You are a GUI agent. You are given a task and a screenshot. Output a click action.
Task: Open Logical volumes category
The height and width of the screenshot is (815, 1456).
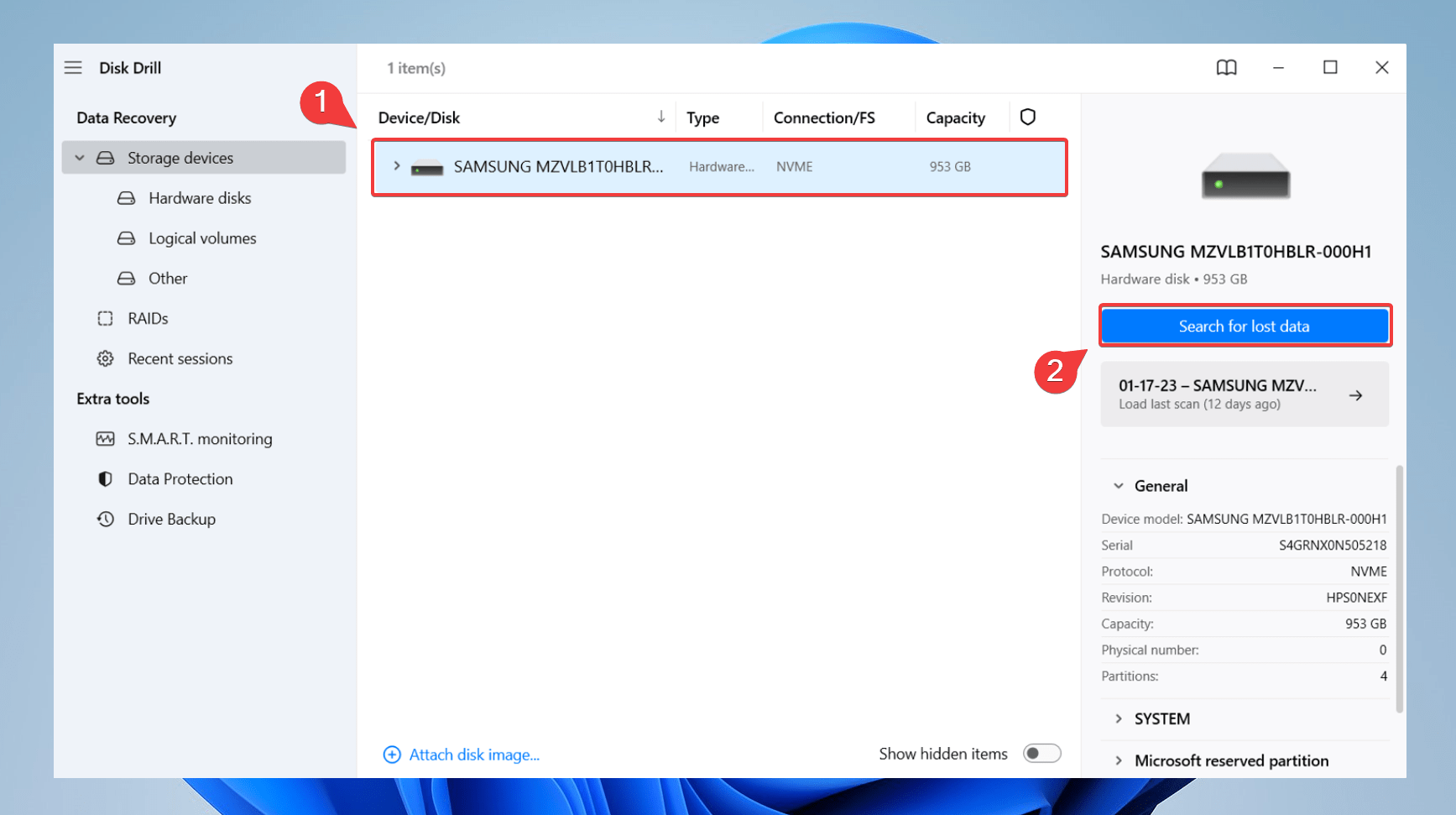pyautogui.click(x=204, y=238)
